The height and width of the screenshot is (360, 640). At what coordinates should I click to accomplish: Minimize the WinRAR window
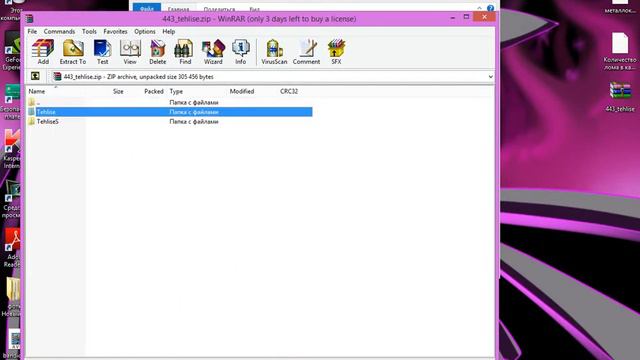[453, 17]
